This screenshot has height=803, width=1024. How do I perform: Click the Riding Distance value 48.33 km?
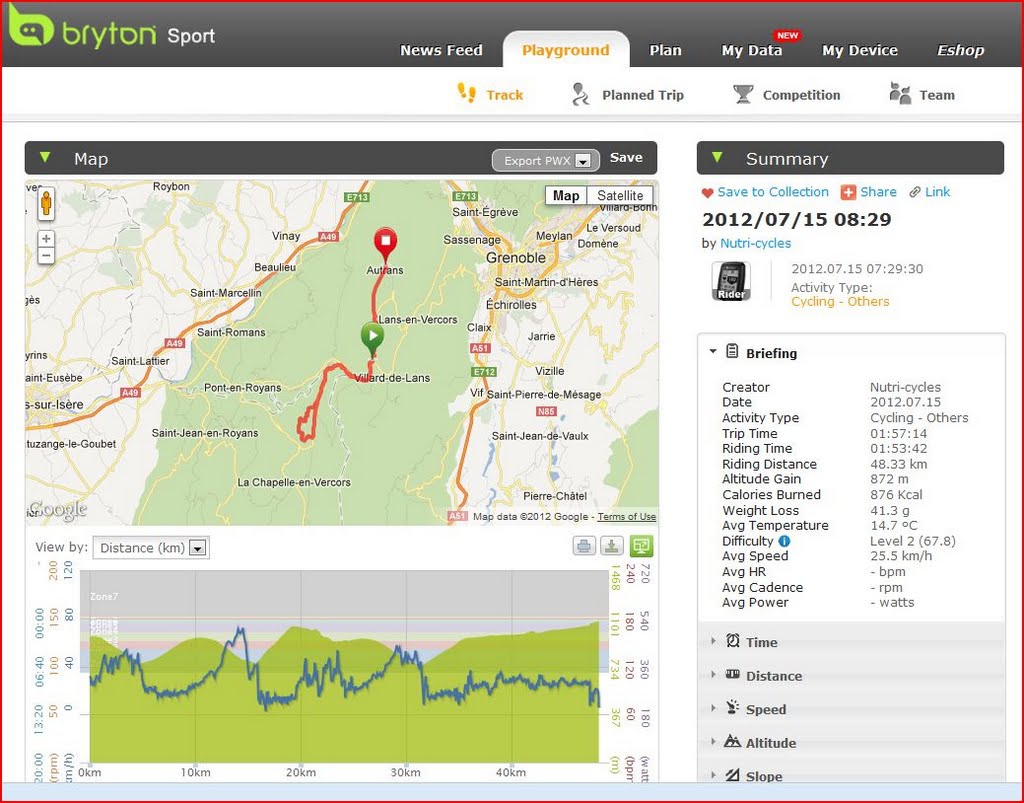899,464
